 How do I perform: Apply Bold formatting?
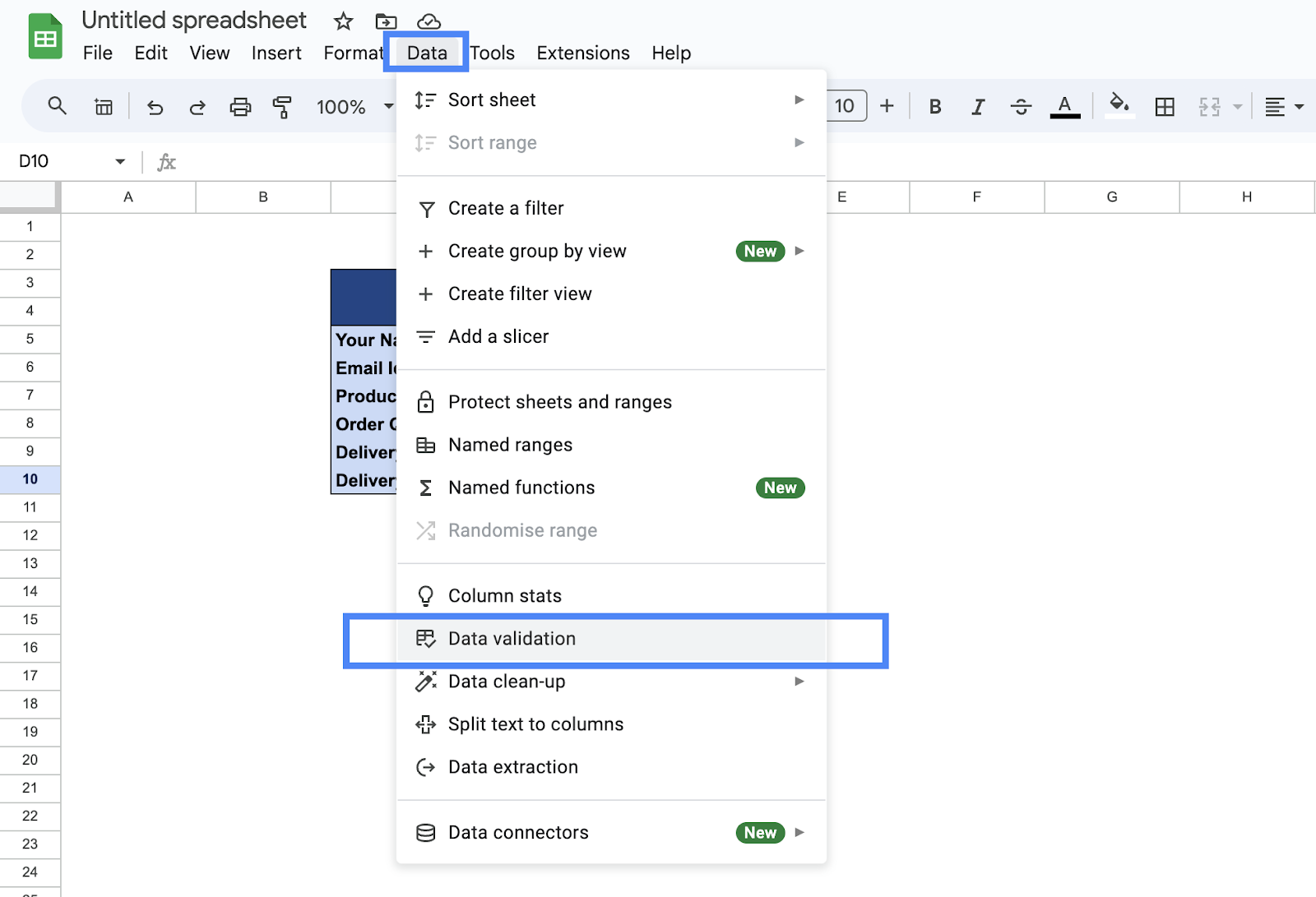[x=934, y=106]
